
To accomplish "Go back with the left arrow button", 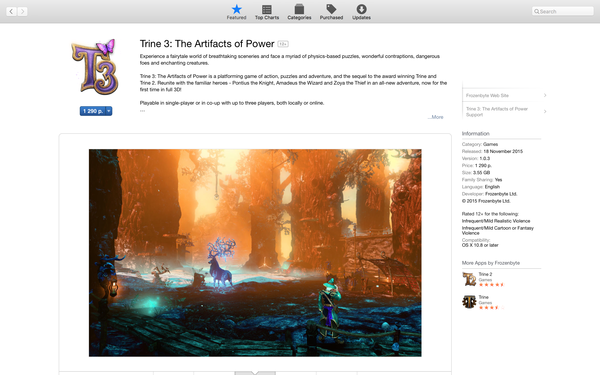I will (x=11, y=11).
